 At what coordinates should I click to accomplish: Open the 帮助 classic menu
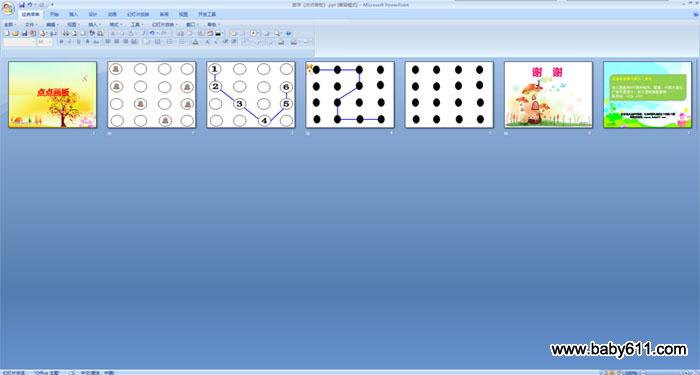coord(213,25)
